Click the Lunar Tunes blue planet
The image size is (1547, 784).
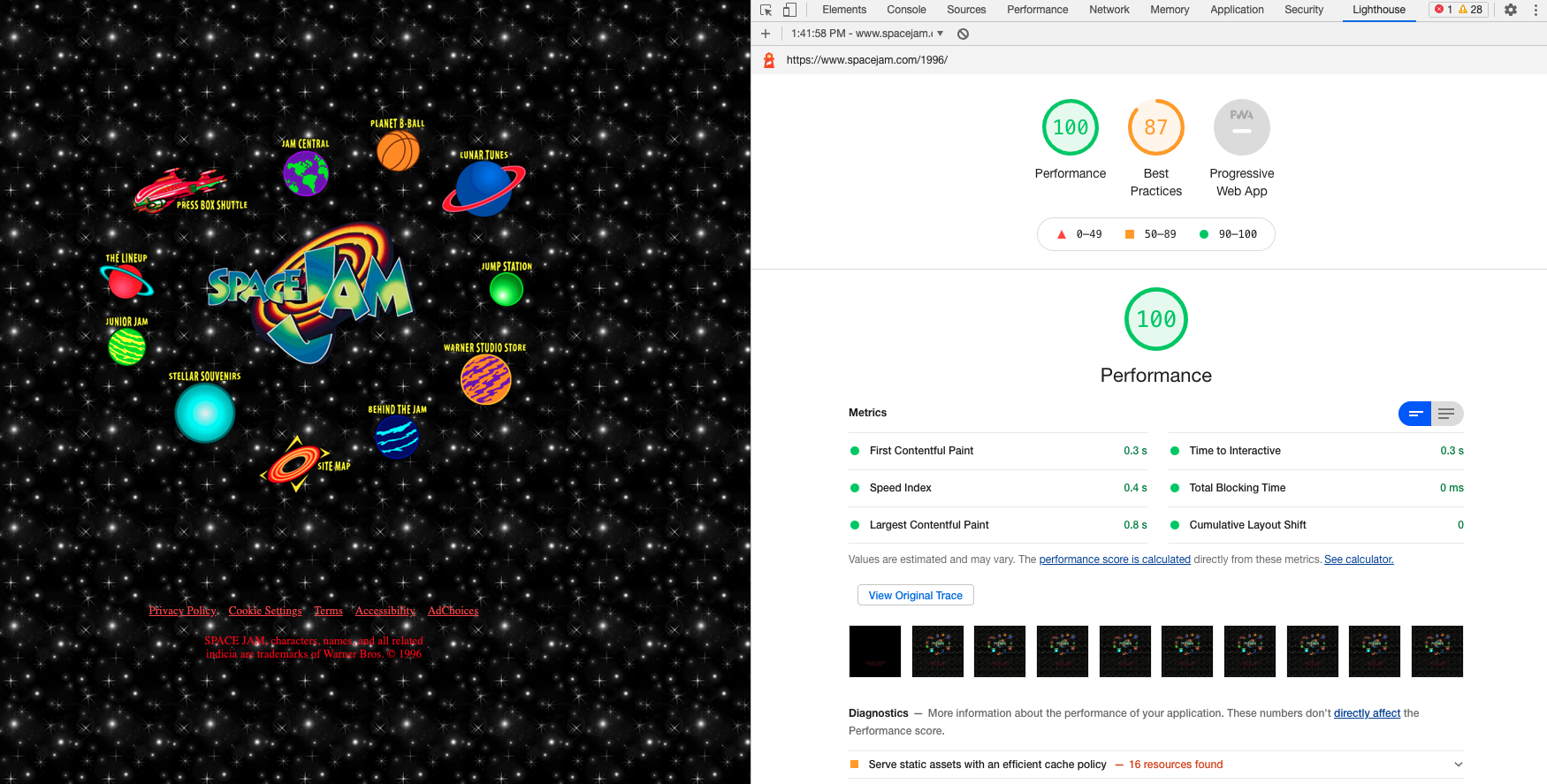click(x=484, y=188)
